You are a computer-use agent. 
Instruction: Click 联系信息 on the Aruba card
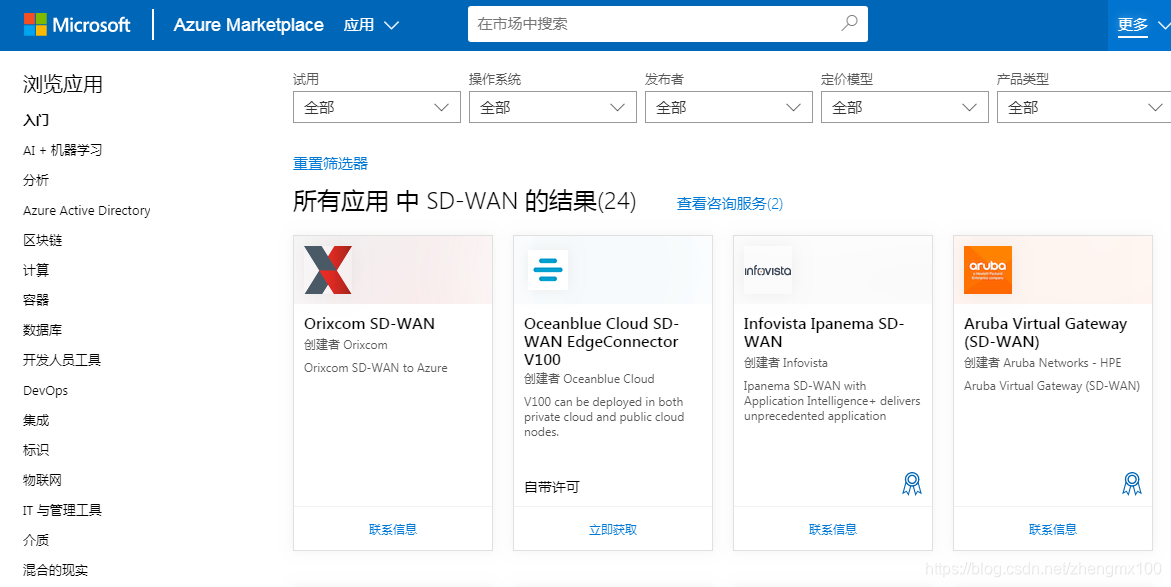click(1052, 529)
